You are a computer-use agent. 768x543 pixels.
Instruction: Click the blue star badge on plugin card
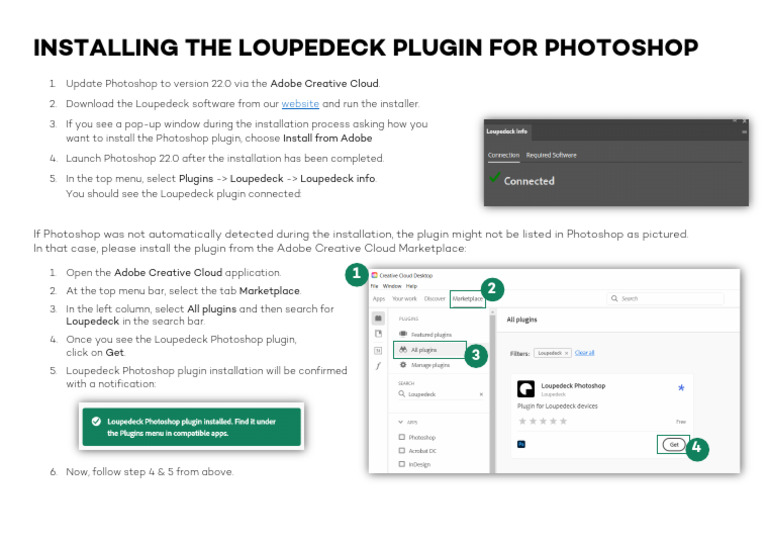[681, 388]
